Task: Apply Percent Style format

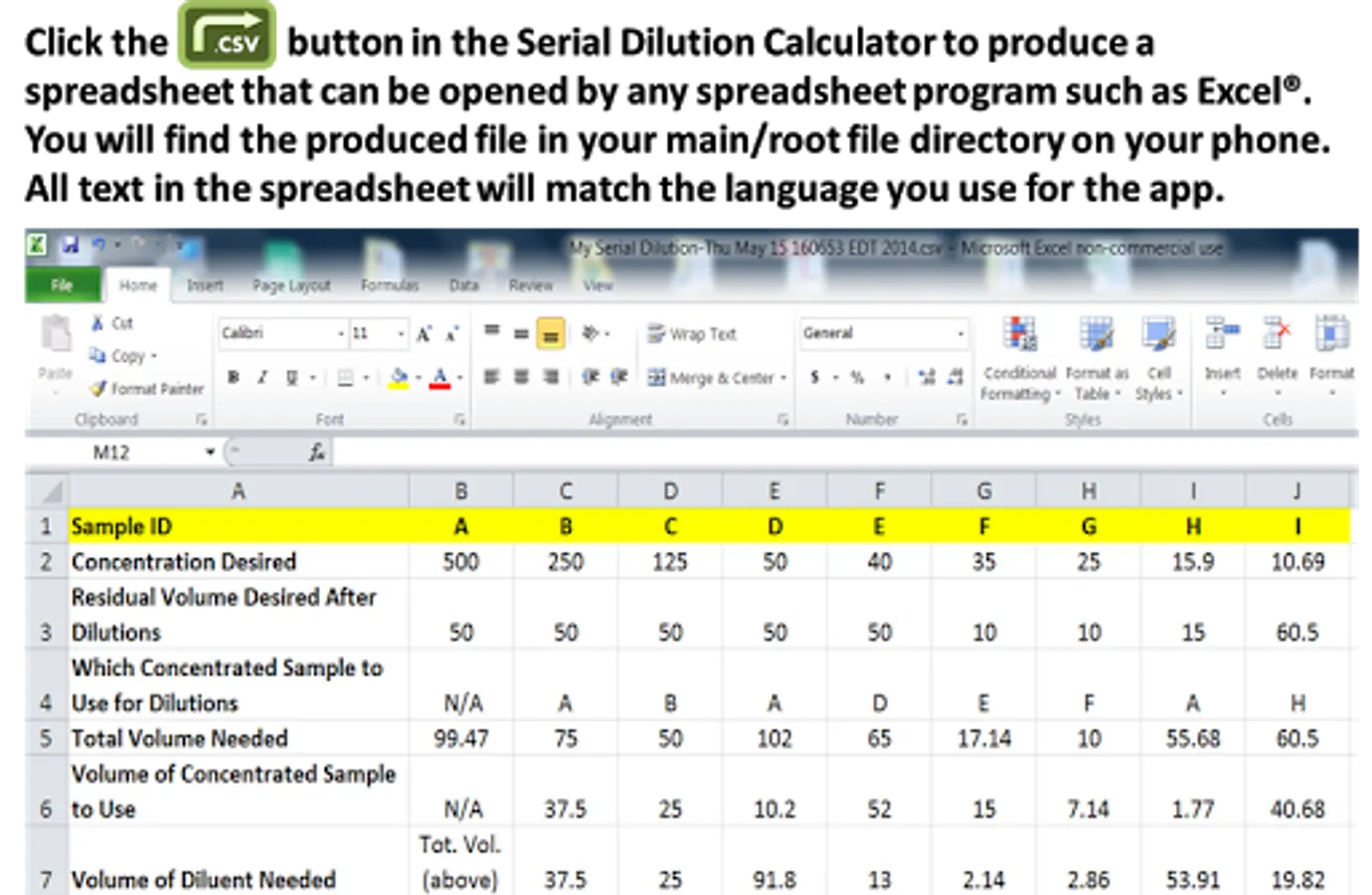Action: [x=857, y=378]
